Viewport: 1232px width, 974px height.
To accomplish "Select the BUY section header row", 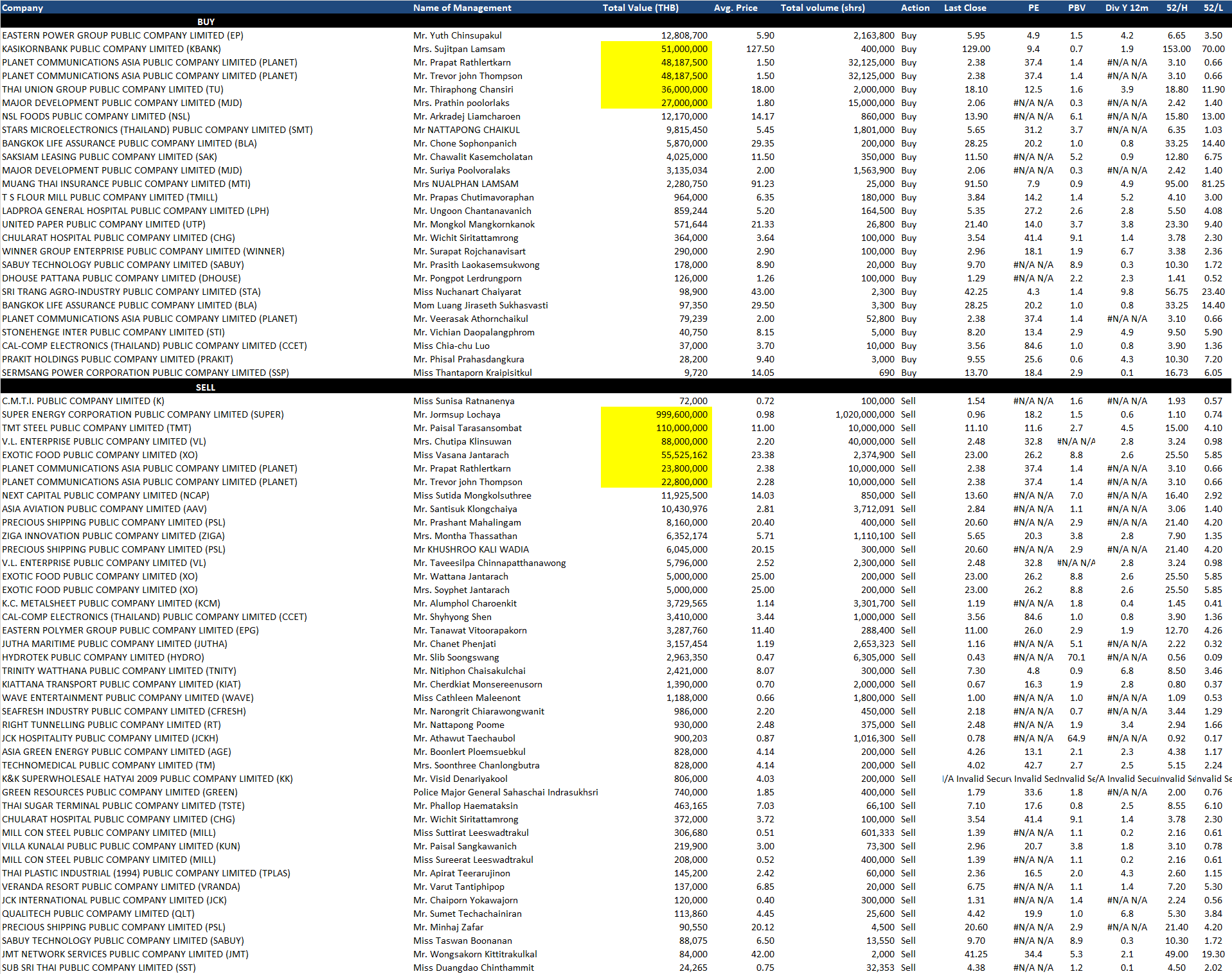I will point(206,22).
